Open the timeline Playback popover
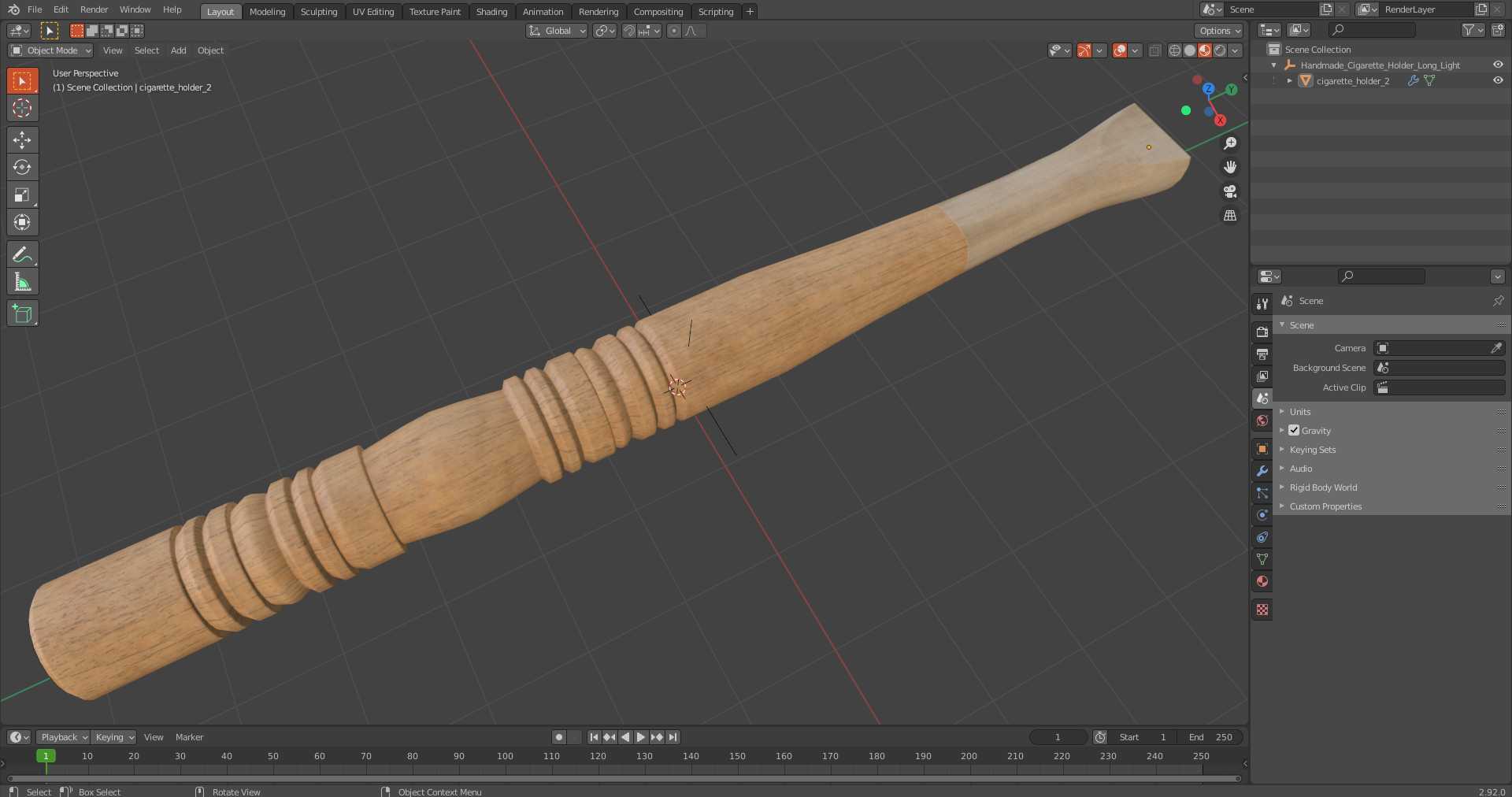1512x797 pixels. click(63, 737)
